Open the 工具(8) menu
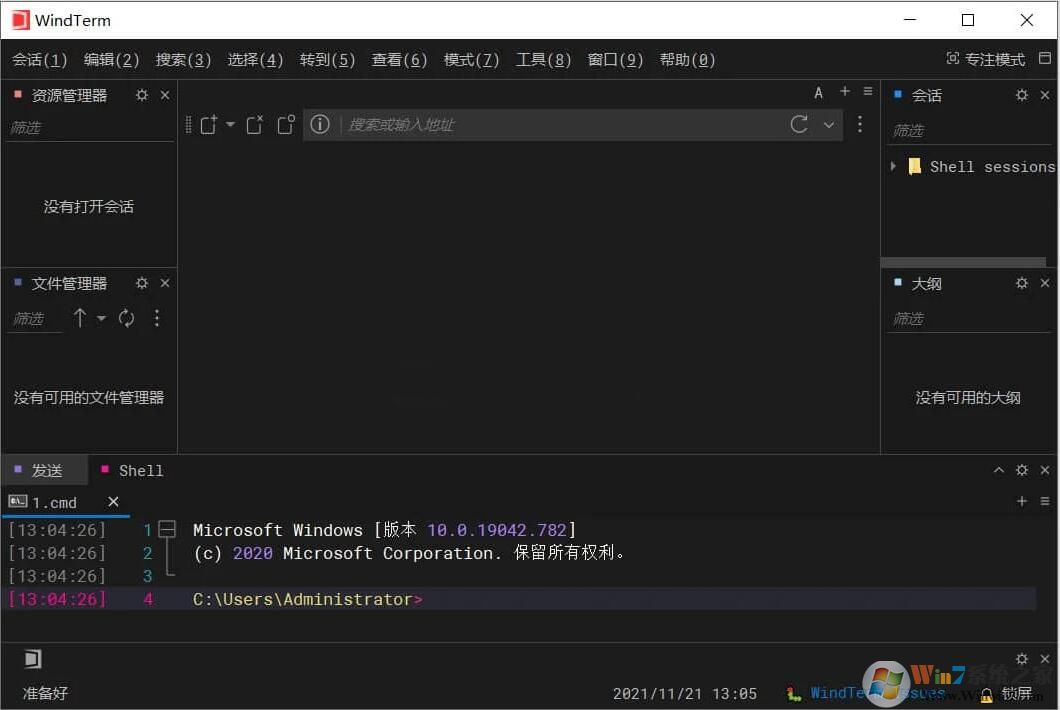1060x710 pixels. click(542, 59)
